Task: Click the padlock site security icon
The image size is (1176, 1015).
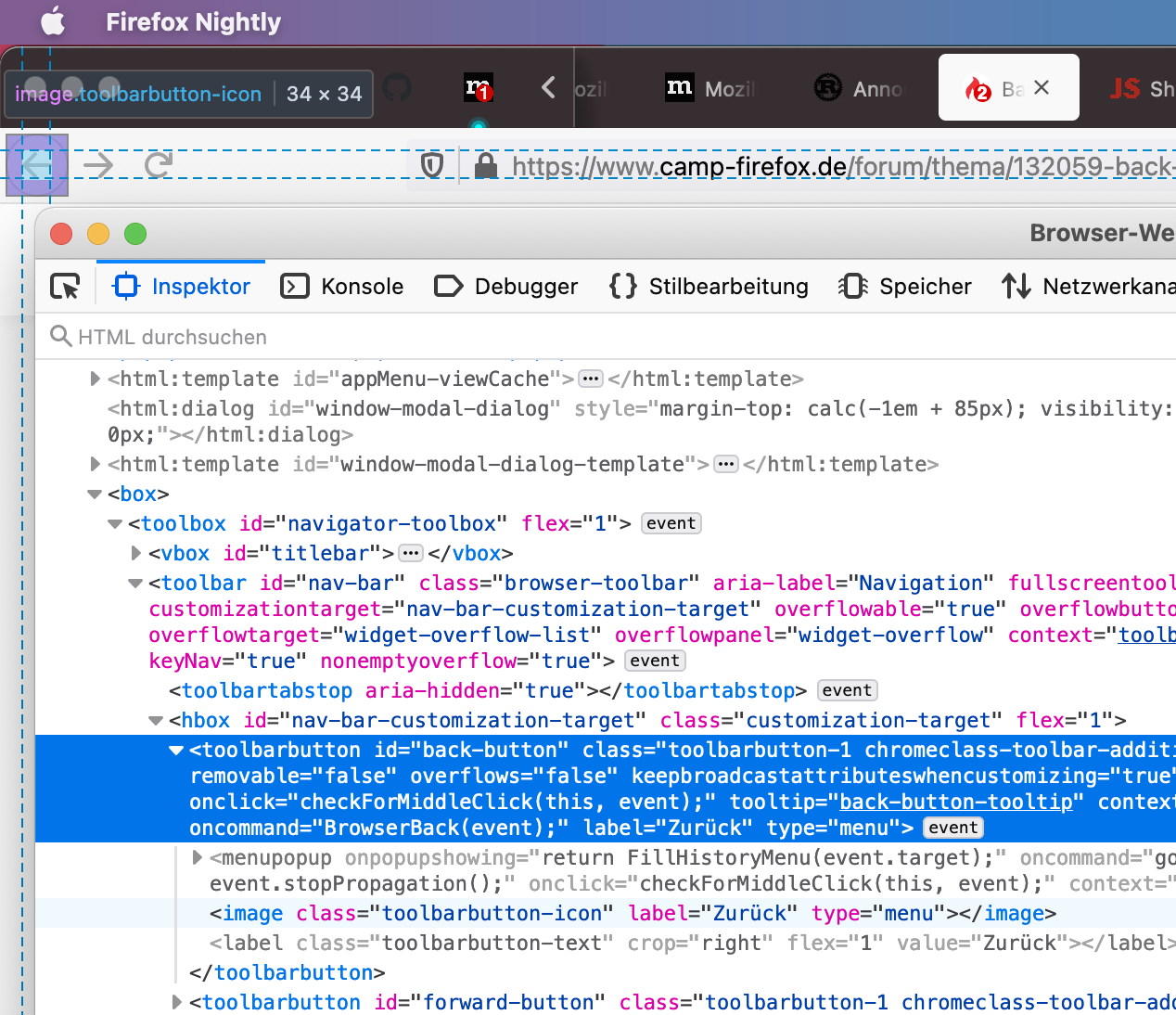Action: click(485, 166)
